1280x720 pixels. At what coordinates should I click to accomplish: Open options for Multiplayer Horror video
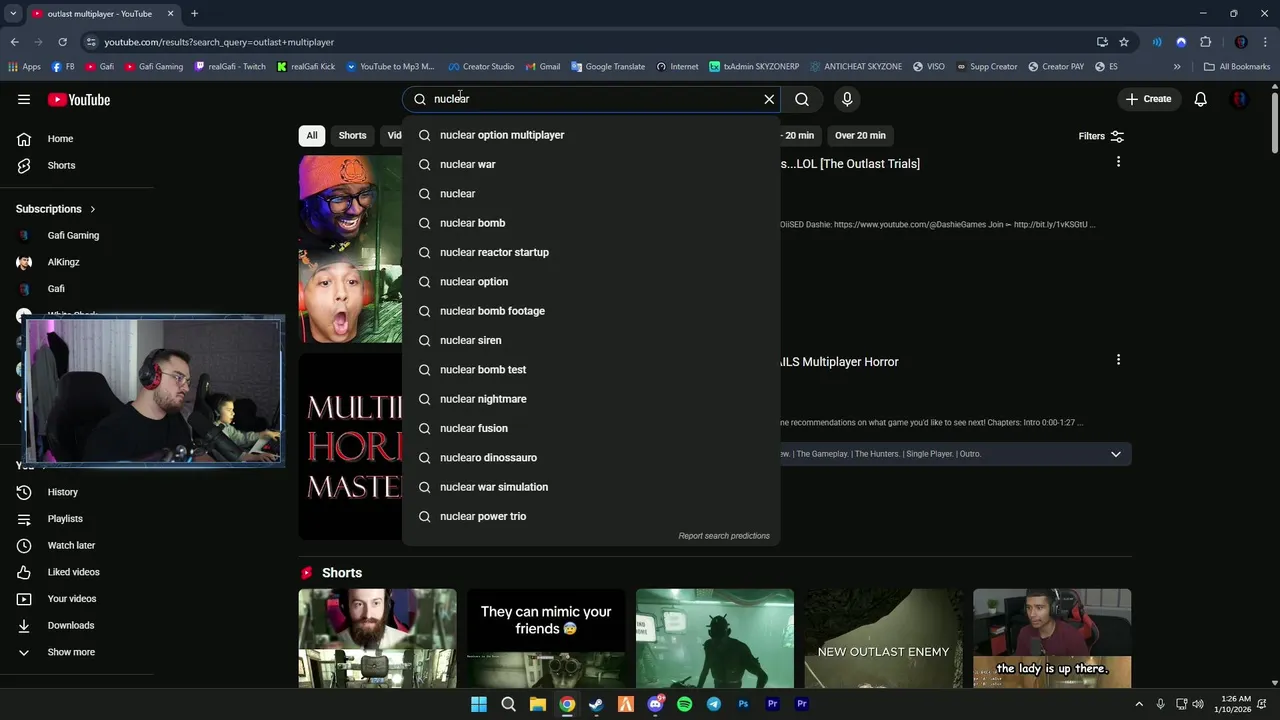[x=1118, y=360]
